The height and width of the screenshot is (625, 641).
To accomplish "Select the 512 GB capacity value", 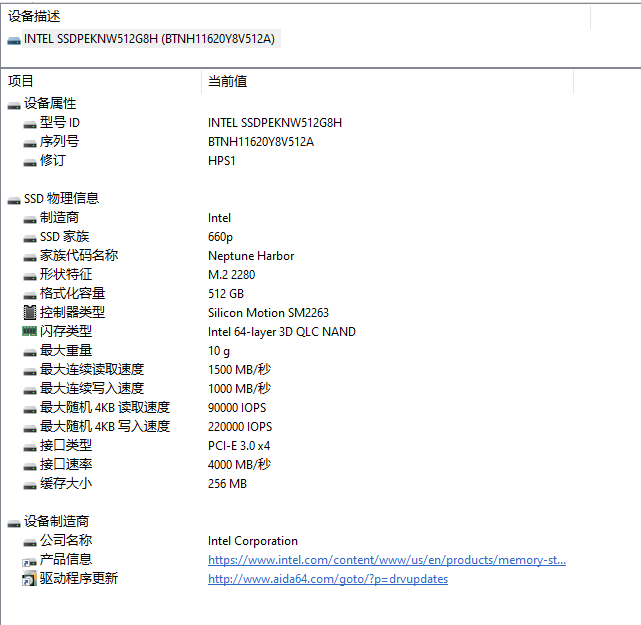I will point(226,293).
